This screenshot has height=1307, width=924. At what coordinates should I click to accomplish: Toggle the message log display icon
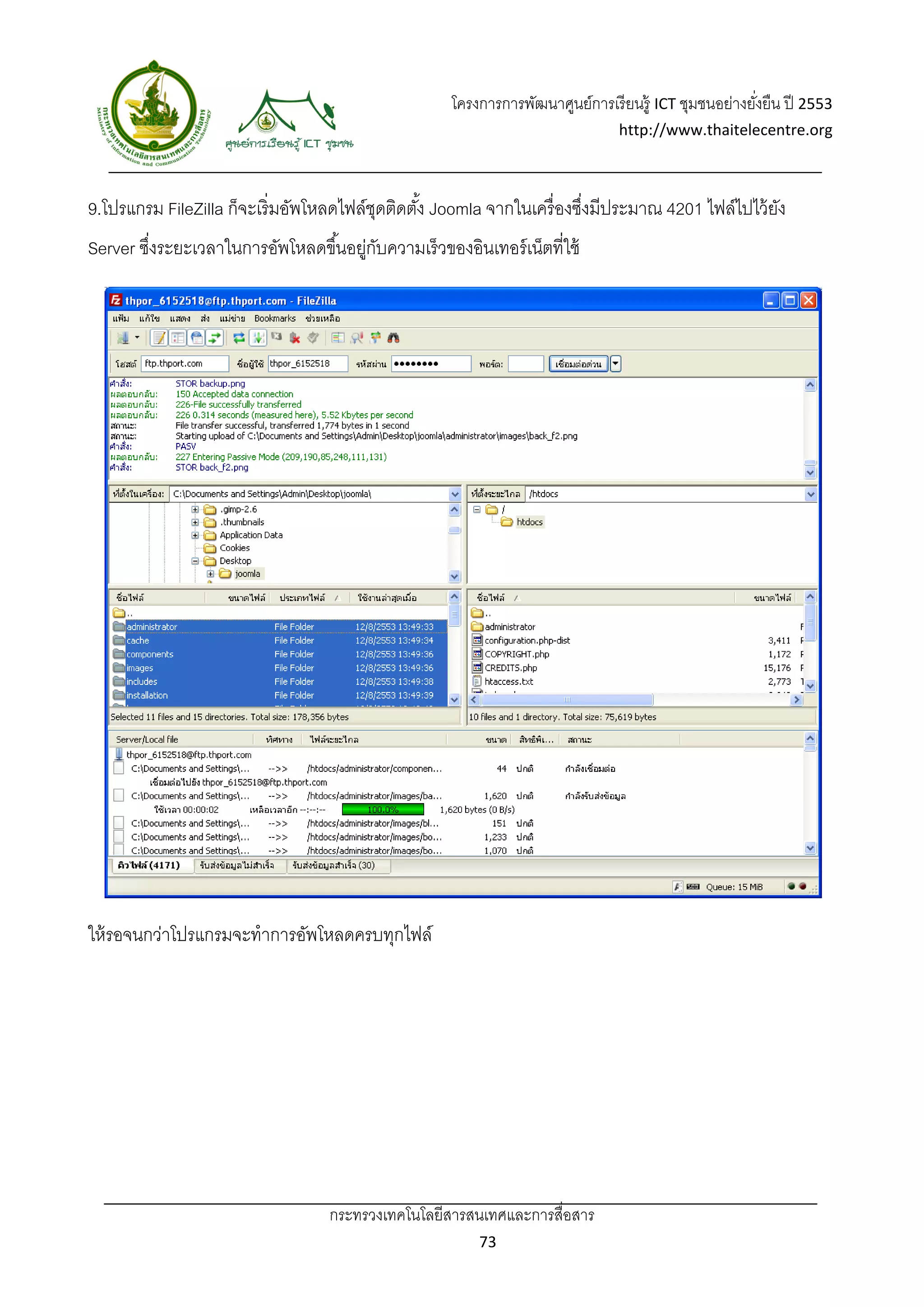pyautogui.click(x=159, y=338)
